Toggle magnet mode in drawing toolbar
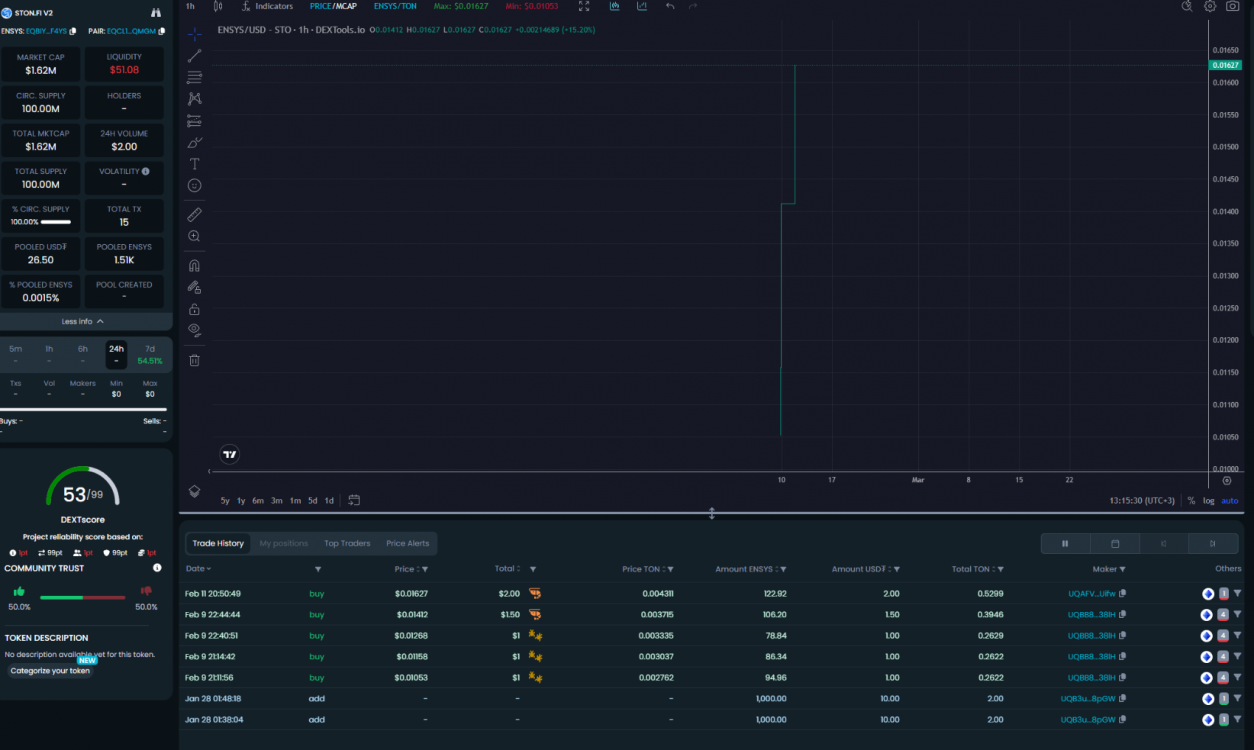 click(194, 266)
